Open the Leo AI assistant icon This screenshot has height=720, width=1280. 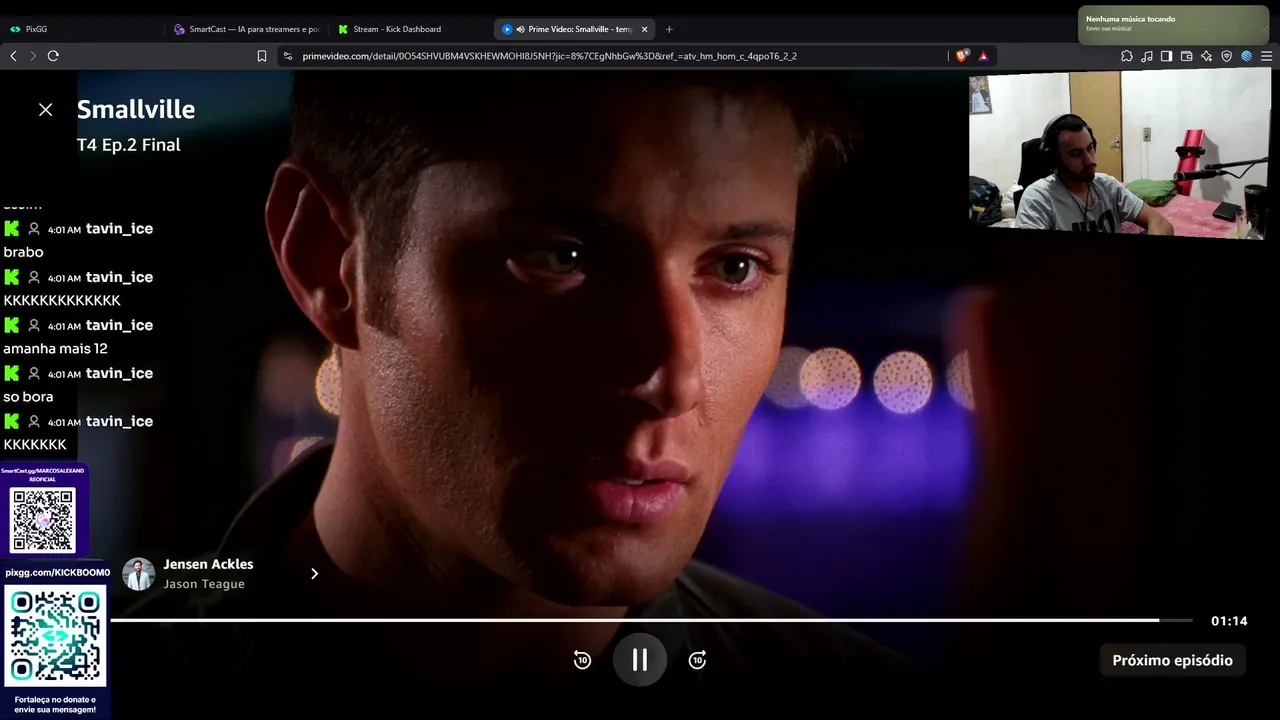pos(1207,56)
